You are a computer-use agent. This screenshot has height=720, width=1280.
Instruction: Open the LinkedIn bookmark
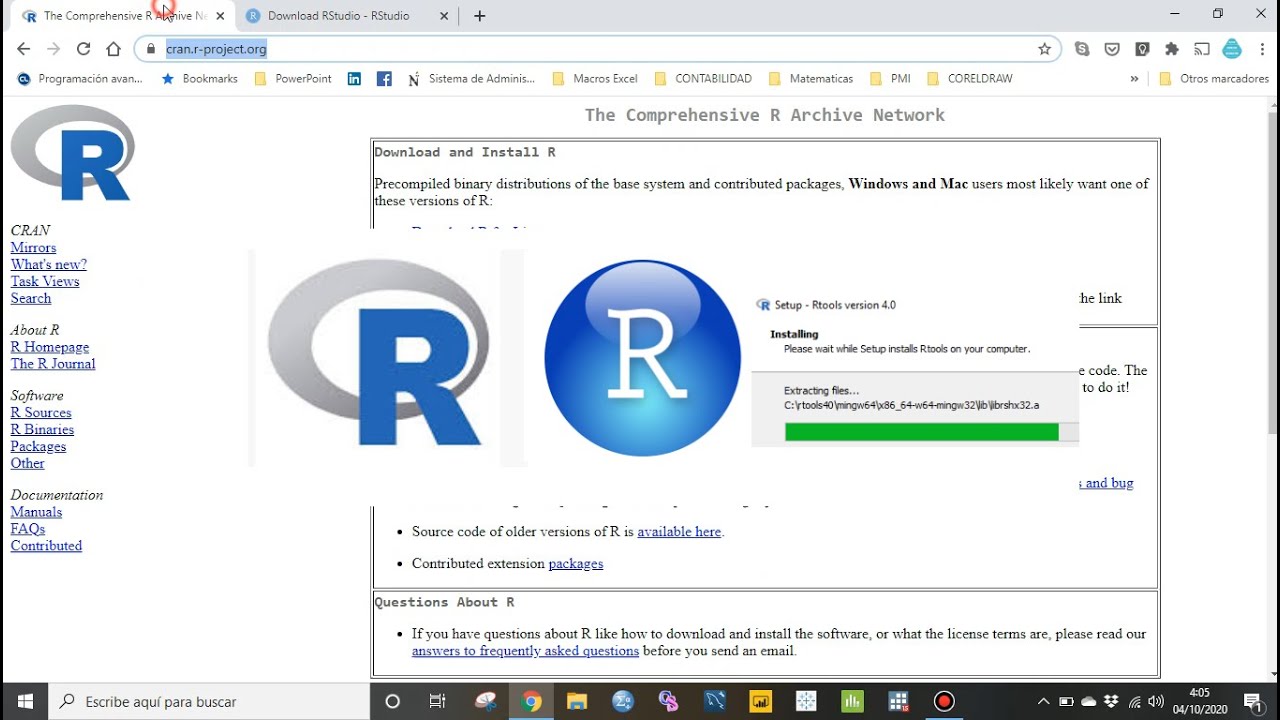coord(354,78)
